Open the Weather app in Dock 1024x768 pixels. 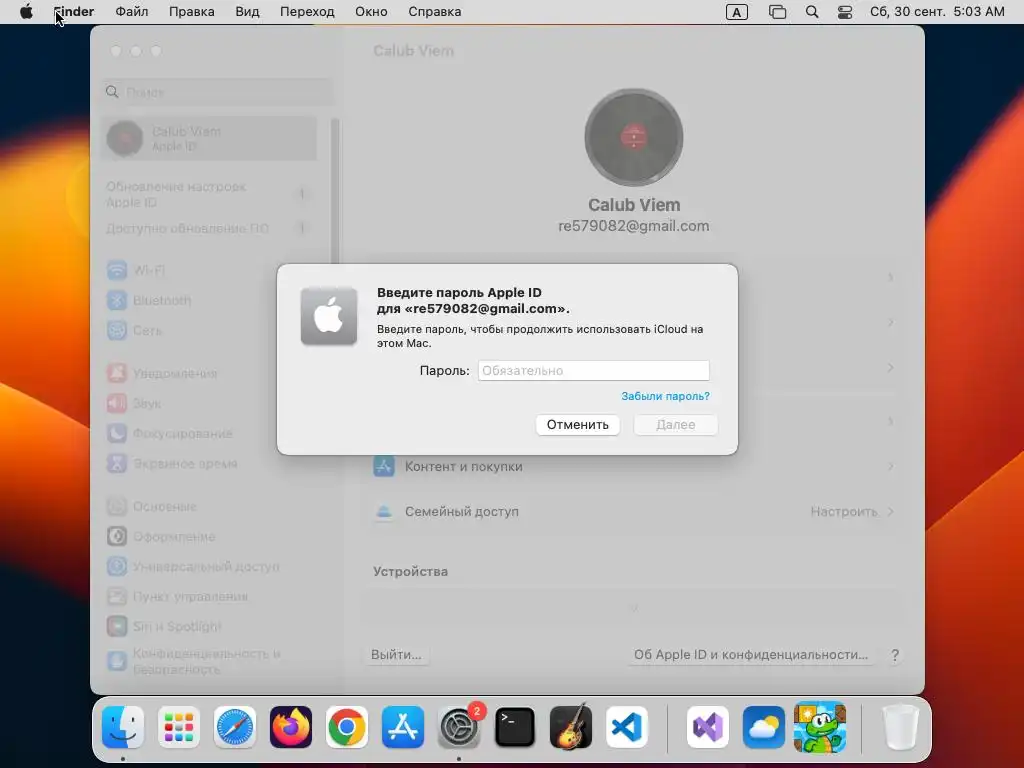tap(764, 727)
